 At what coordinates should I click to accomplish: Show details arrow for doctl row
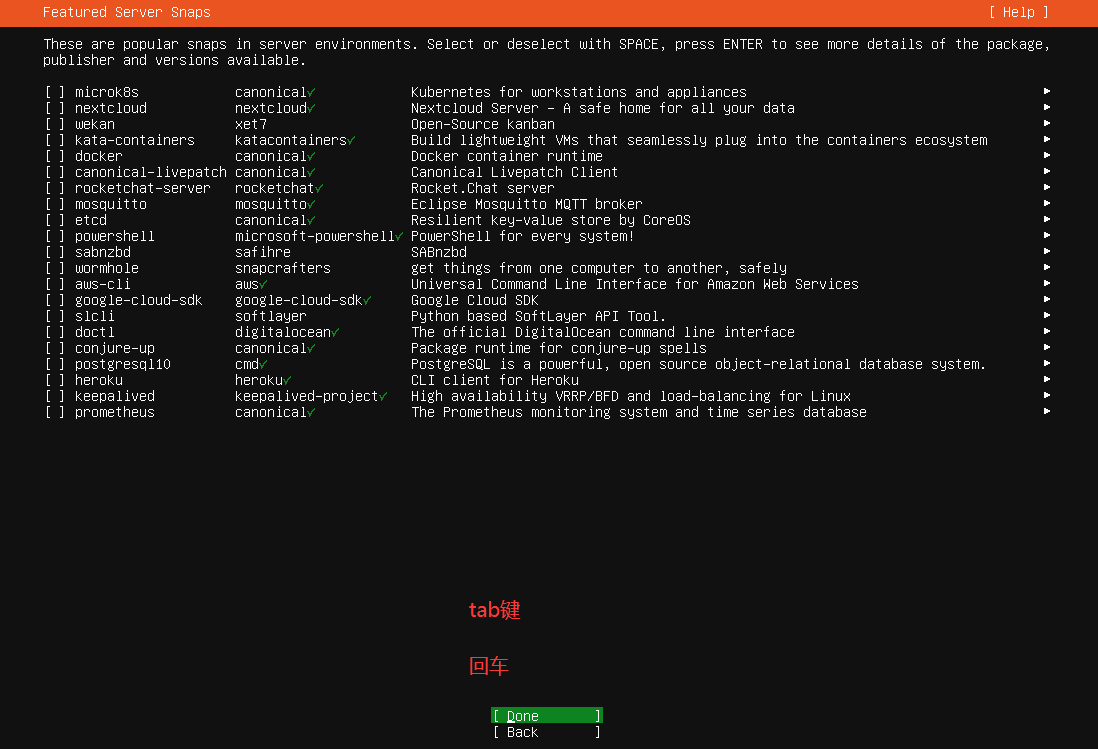(1047, 331)
